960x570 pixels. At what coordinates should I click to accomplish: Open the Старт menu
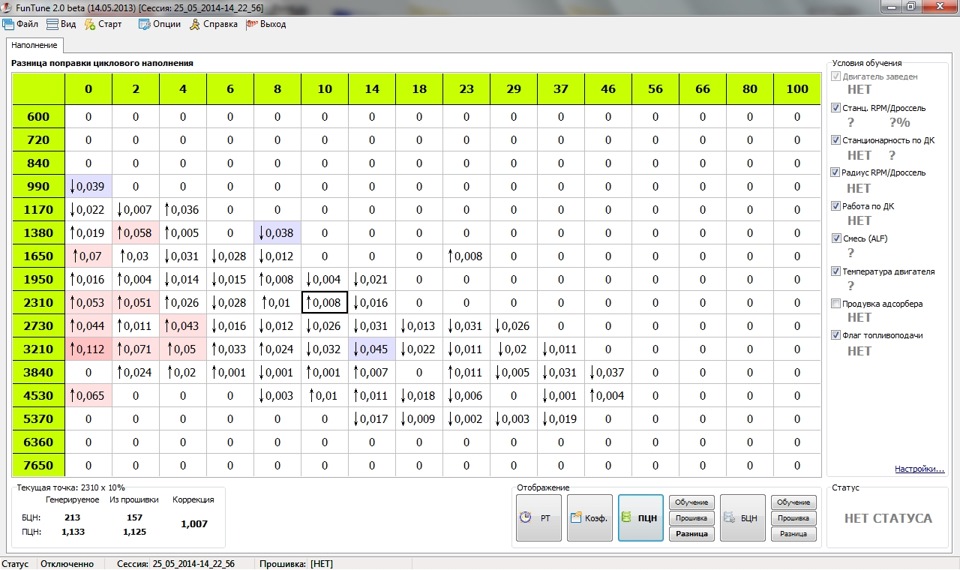pos(103,24)
